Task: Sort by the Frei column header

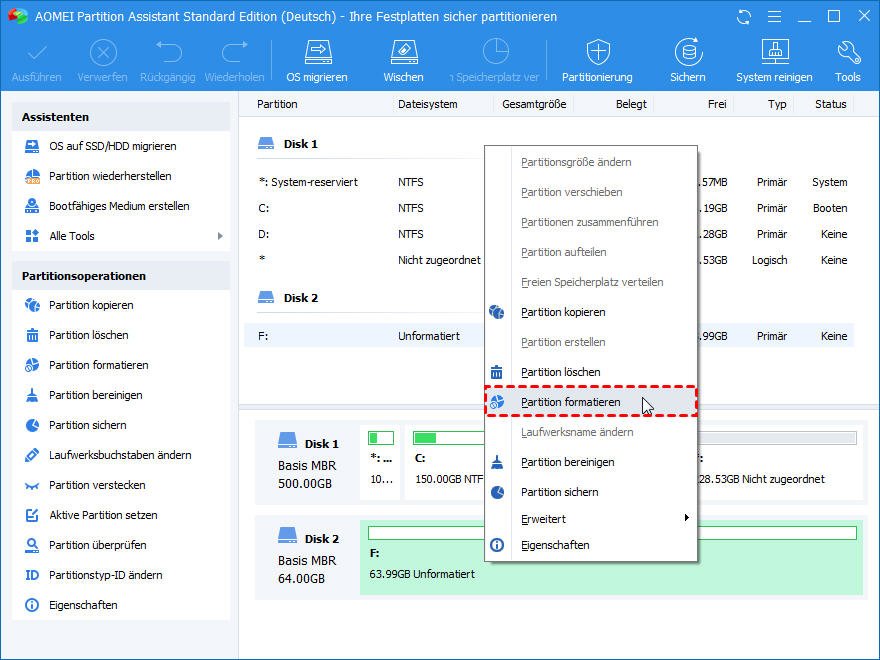Action: click(x=717, y=104)
